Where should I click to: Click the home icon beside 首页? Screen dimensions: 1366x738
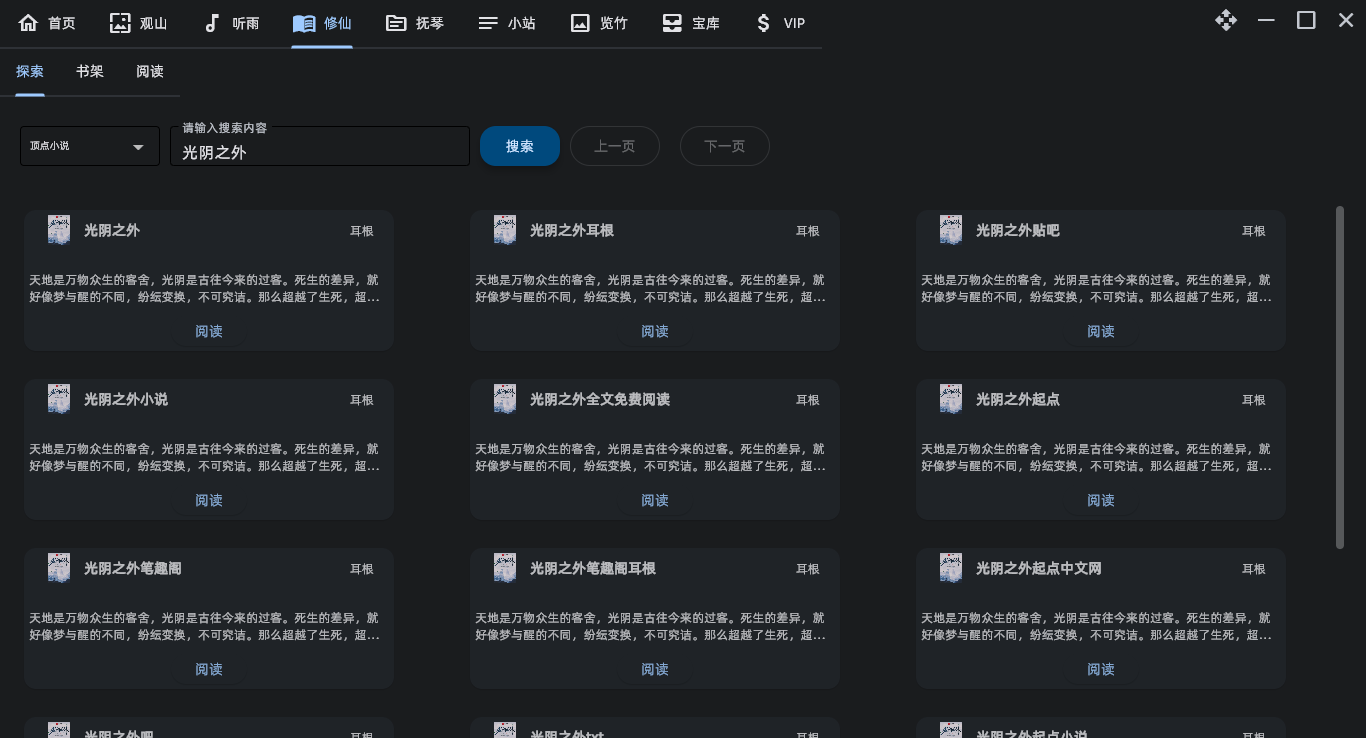[28, 23]
